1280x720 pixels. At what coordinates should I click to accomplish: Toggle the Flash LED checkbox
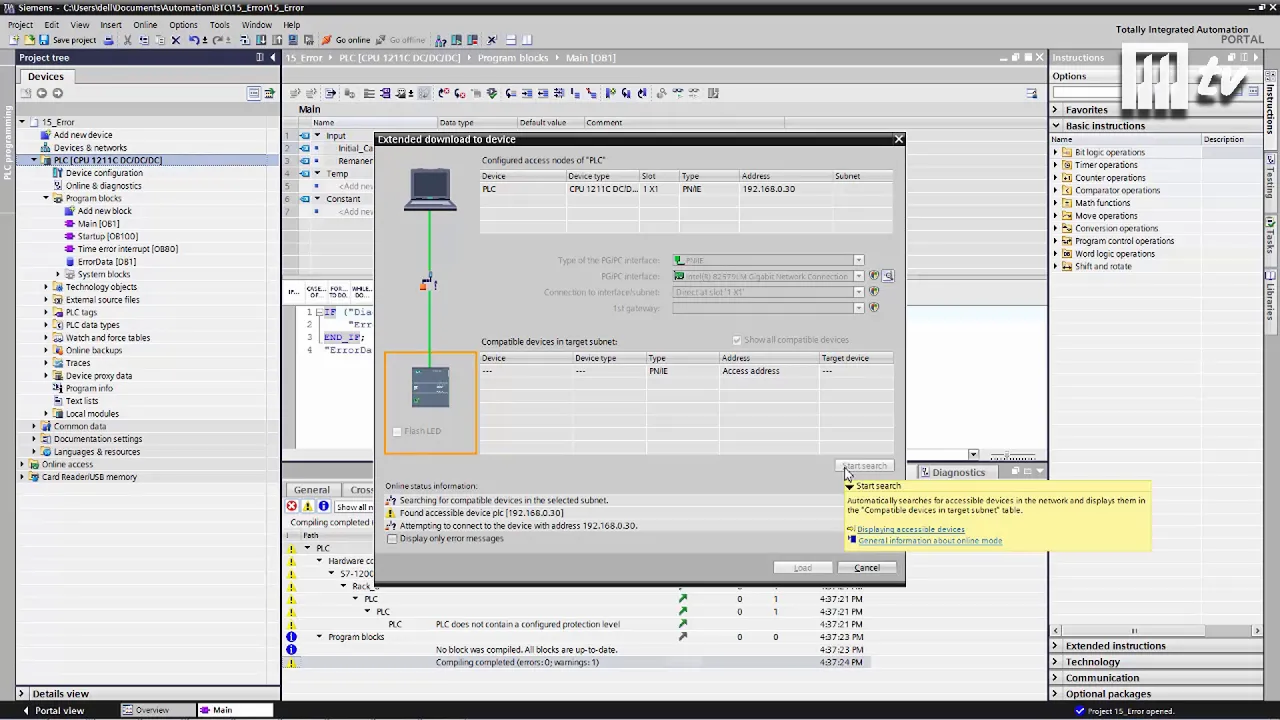(397, 431)
